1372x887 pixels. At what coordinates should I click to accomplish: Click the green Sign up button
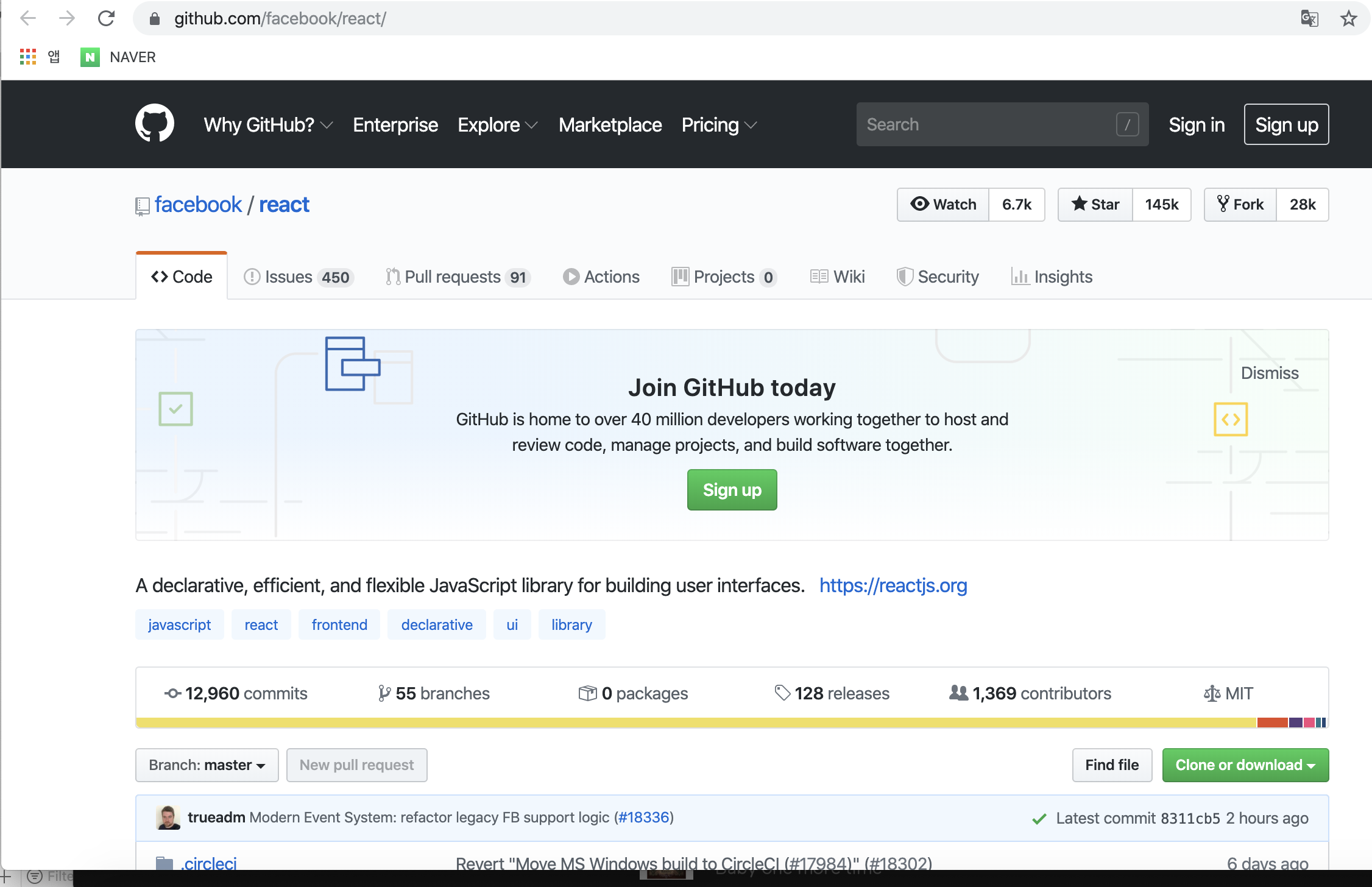click(732, 490)
